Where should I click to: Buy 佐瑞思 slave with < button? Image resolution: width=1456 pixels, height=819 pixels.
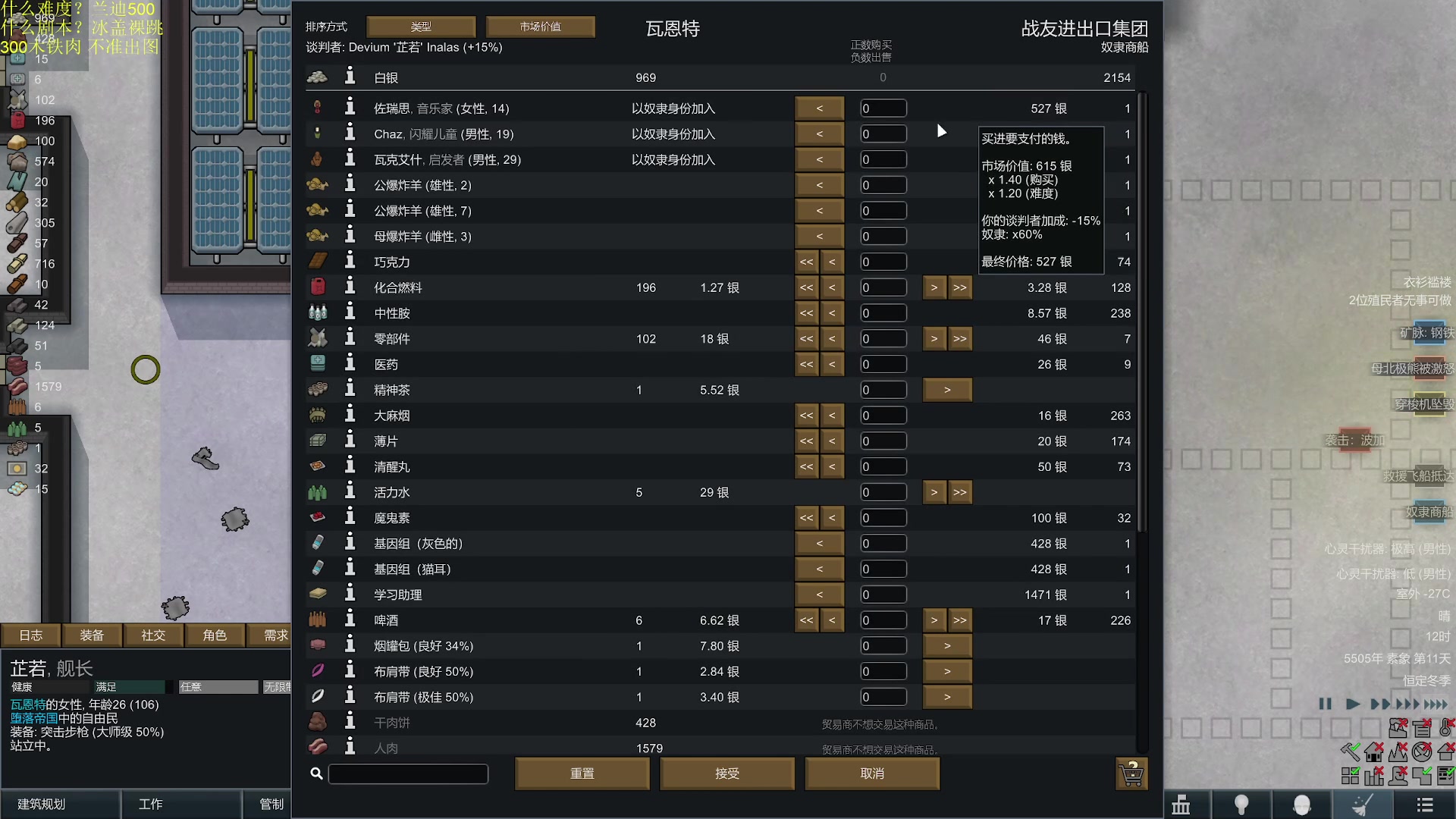pos(819,108)
